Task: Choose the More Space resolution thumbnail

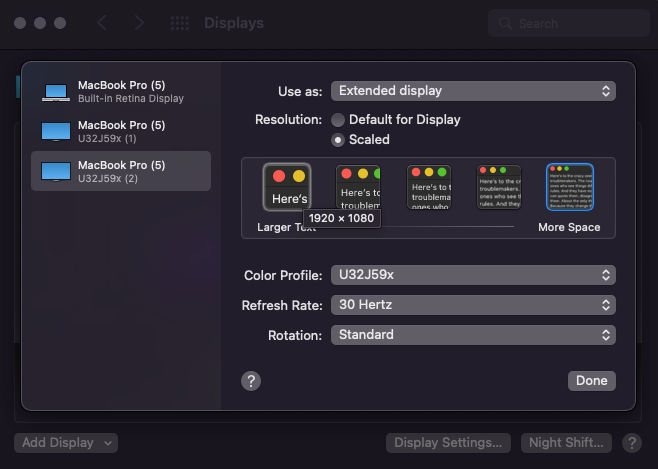Action: point(570,187)
